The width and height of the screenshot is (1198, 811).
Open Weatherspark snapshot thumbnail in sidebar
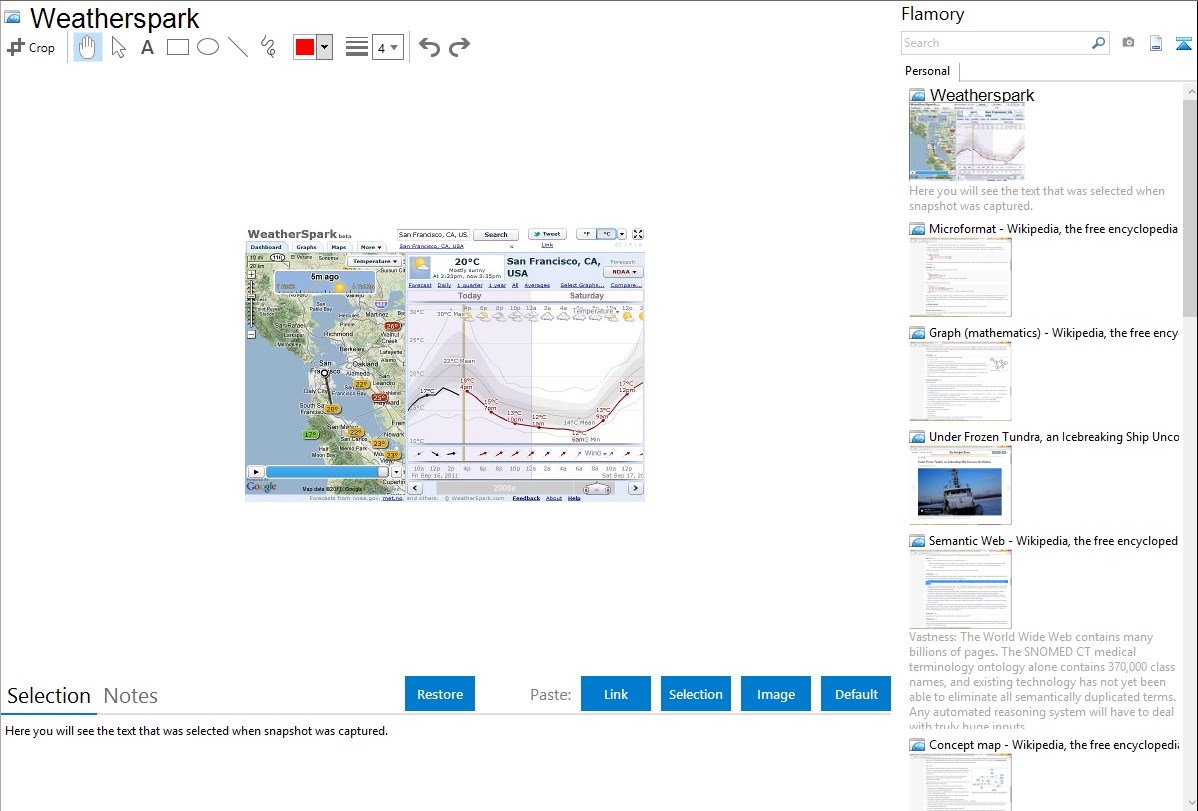point(966,143)
